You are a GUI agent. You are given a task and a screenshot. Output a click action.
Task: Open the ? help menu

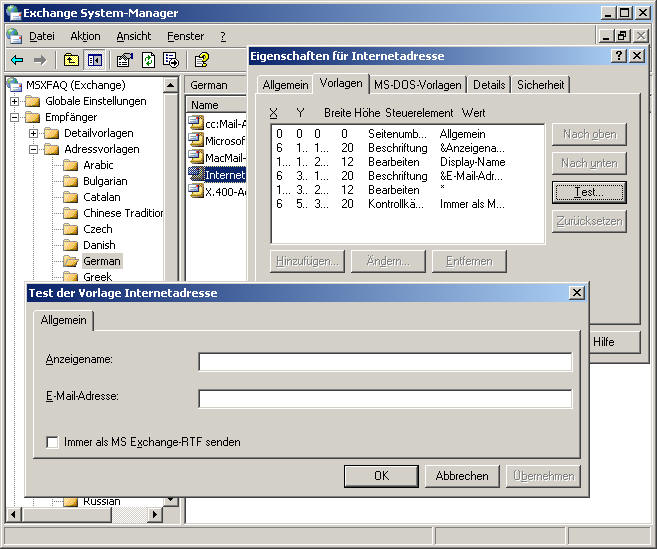pyautogui.click(x=223, y=36)
